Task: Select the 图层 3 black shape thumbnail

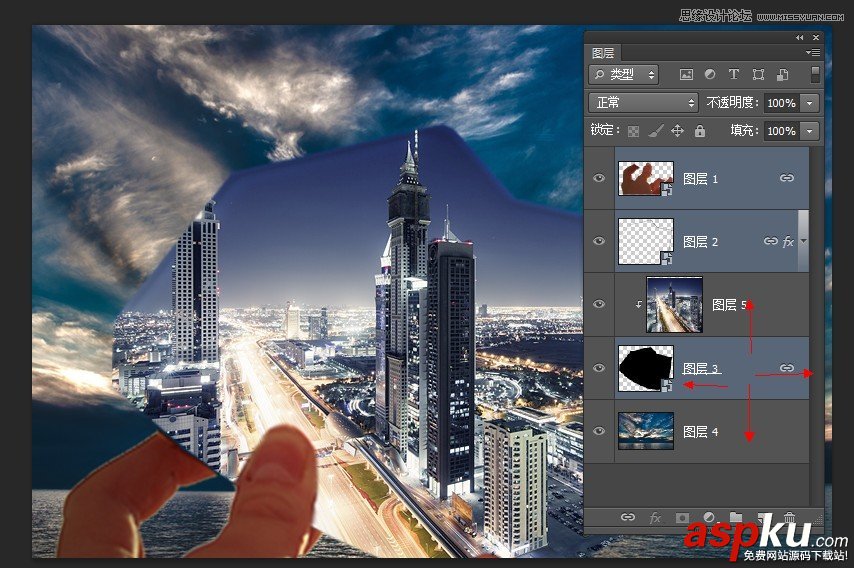Action: click(646, 368)
